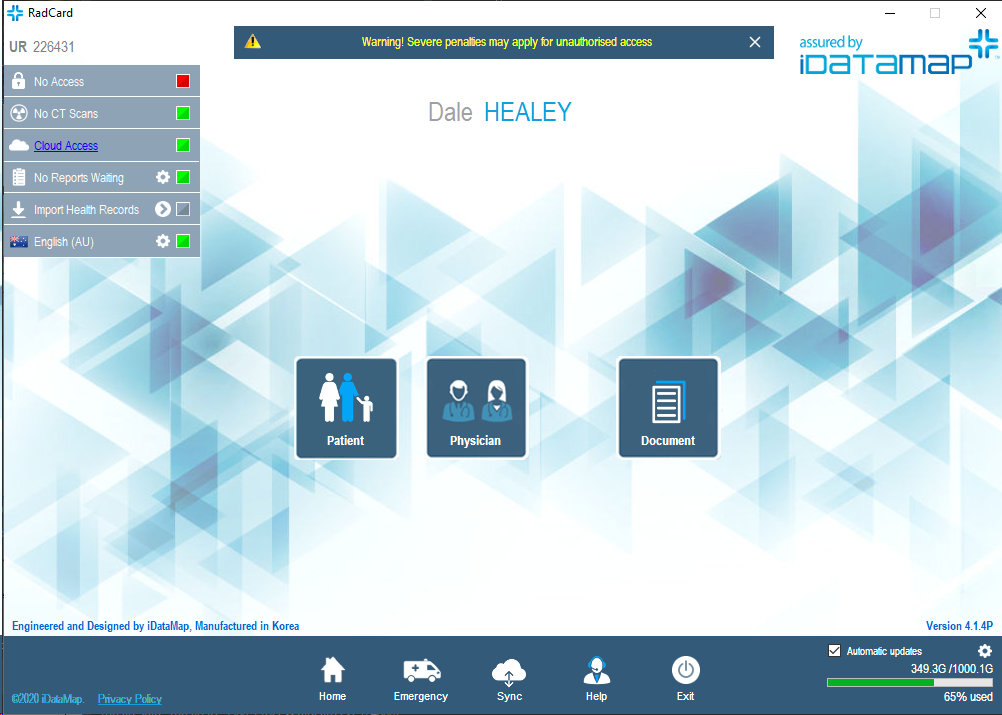
Task: Click the red No Access status indicator
Action: tap(183, 82)
